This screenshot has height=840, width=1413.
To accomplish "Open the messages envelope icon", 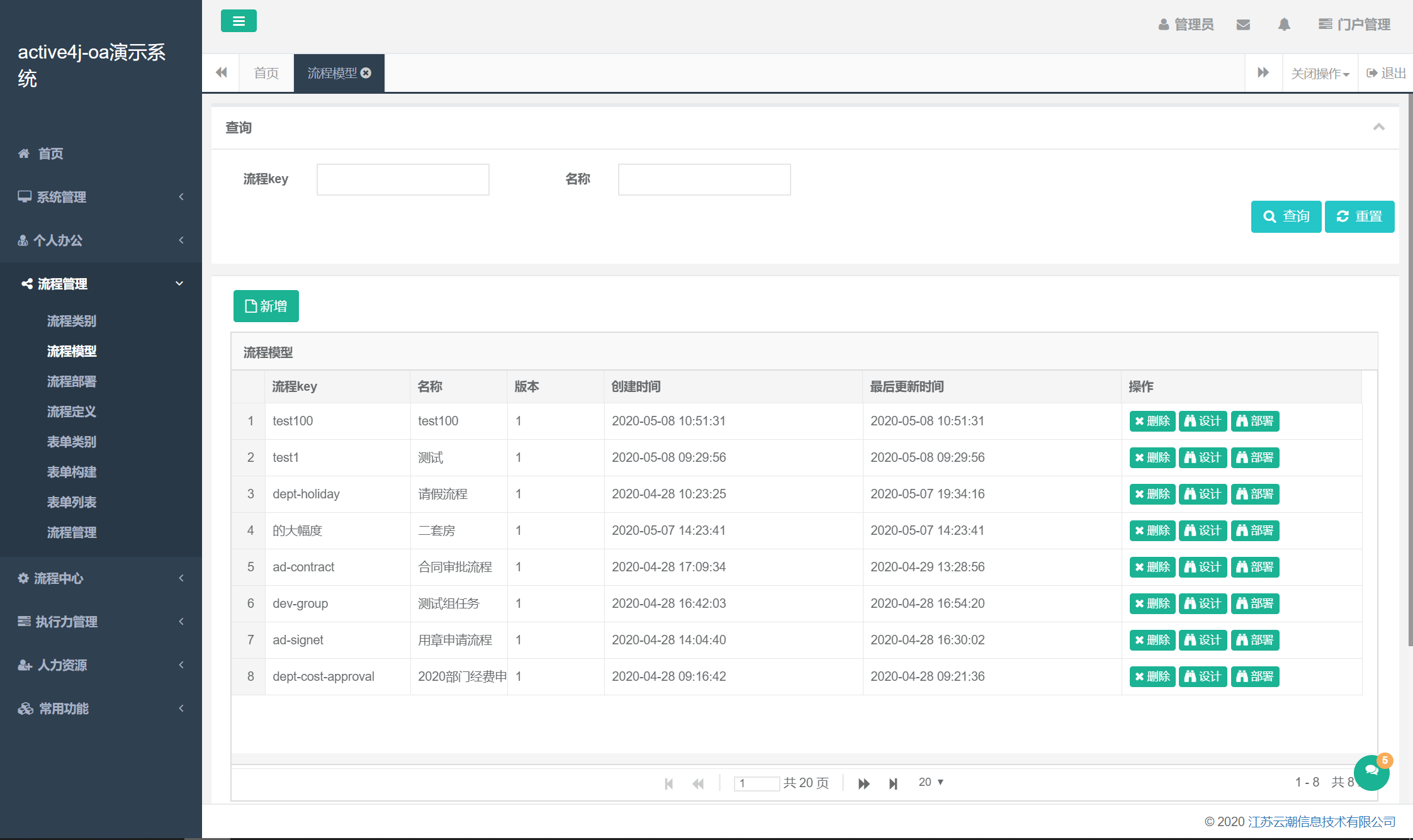I will tap(1243, 25).
